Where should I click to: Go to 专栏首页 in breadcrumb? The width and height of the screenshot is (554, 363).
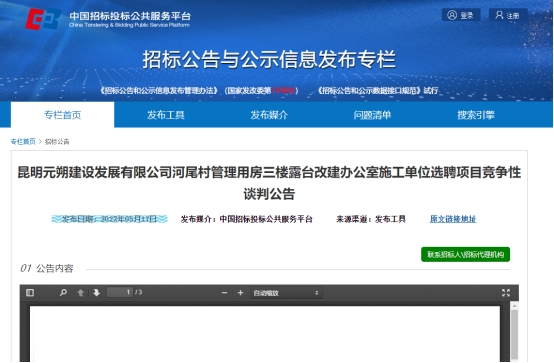pos(23,142)
